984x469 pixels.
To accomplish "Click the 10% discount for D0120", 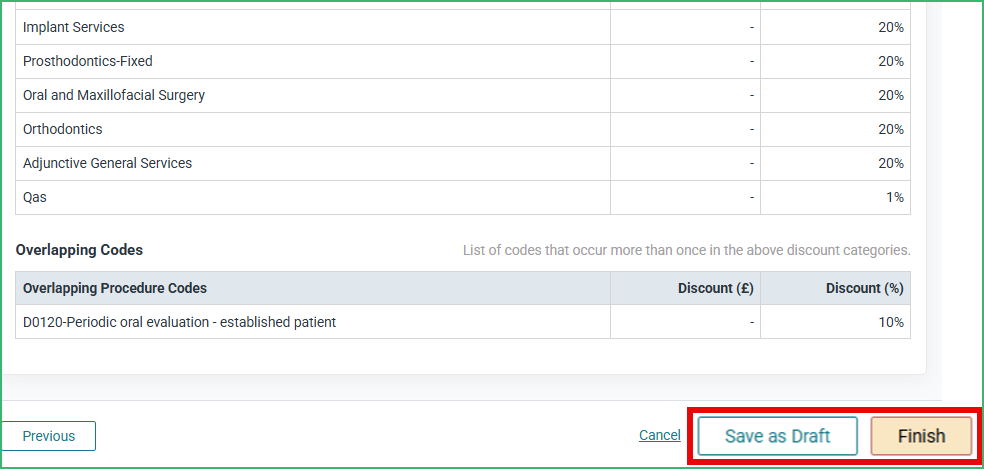I will tap(891, 322).
